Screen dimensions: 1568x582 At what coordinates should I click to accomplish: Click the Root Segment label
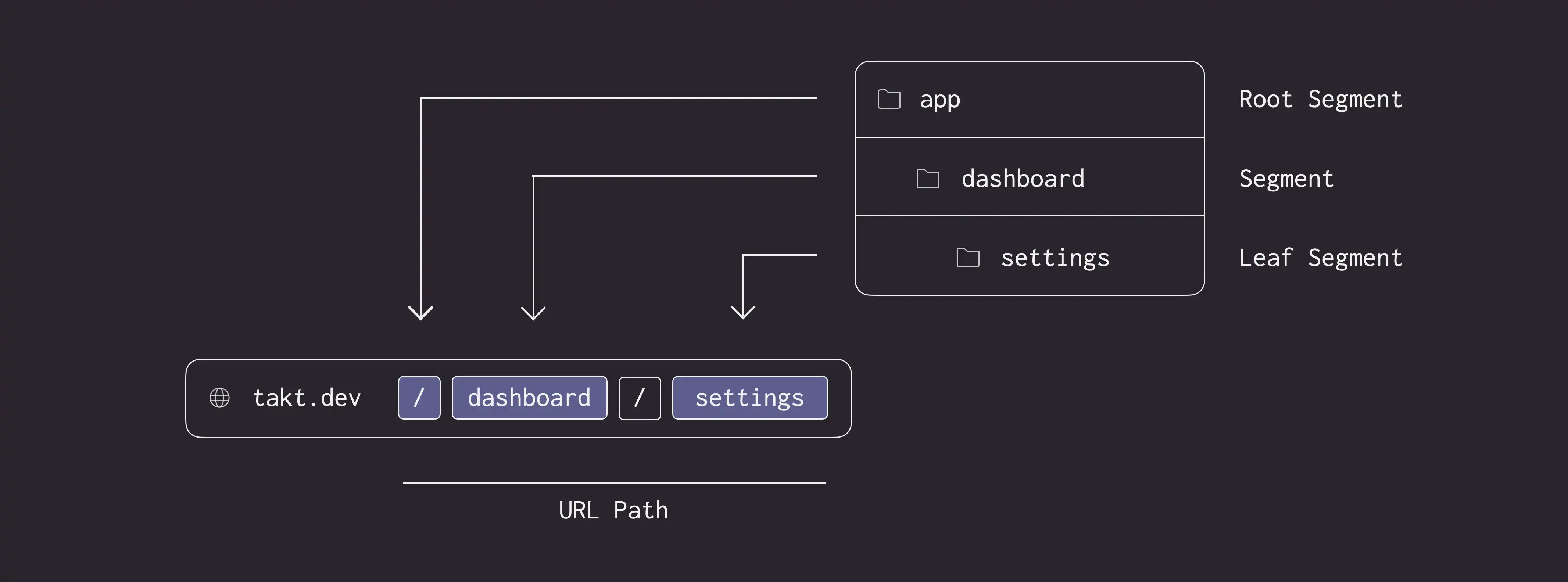(x=1321, y=99)
